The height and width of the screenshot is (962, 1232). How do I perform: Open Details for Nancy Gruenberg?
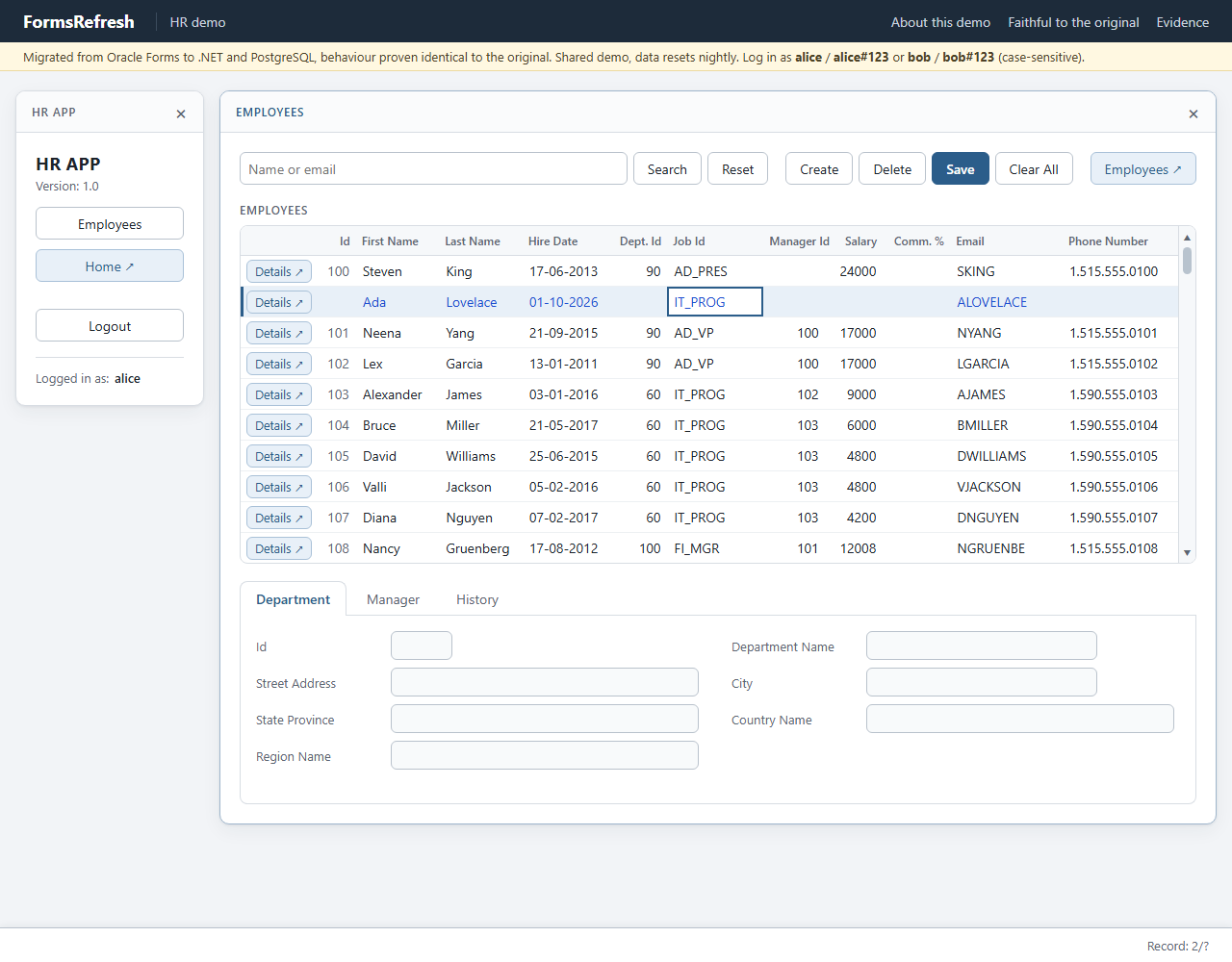tap(279, 548)
